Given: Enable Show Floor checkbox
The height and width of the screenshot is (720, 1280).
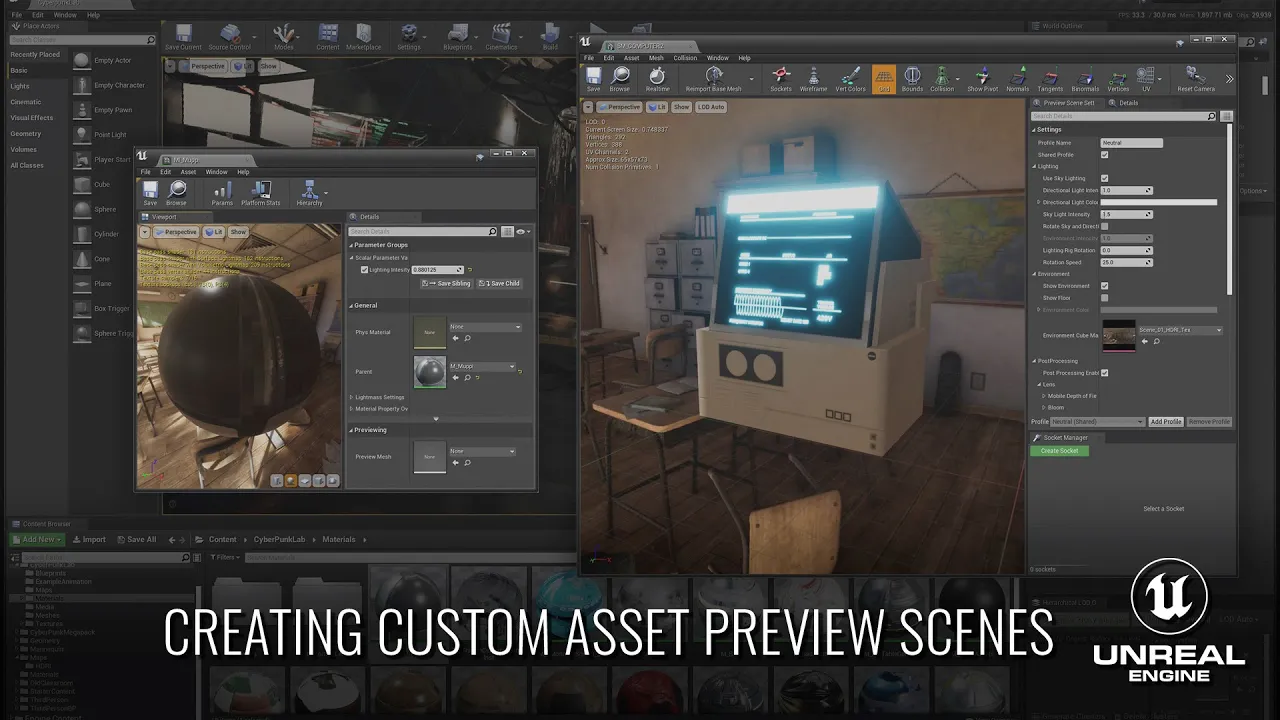Looking at the screenshot, I should coord(1104,298).
